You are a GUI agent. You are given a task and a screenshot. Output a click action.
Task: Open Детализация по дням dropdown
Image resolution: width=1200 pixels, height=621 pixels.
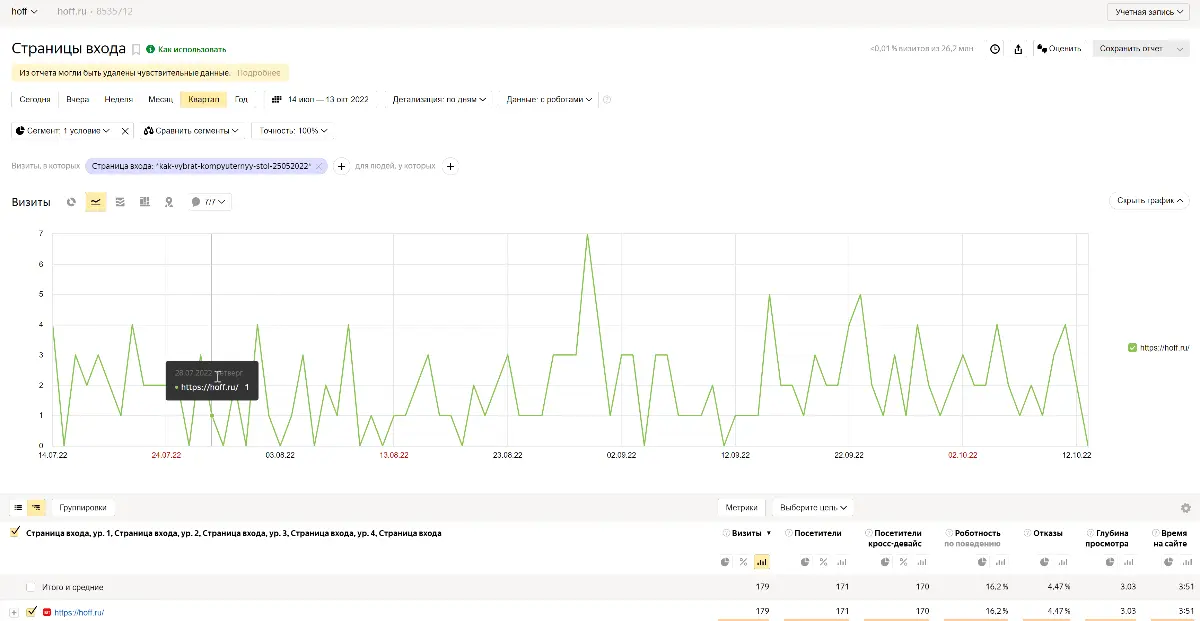439,100
